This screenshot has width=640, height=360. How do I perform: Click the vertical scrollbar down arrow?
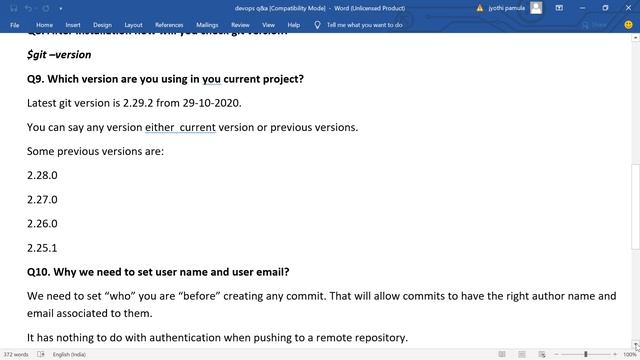pos(636,344)
